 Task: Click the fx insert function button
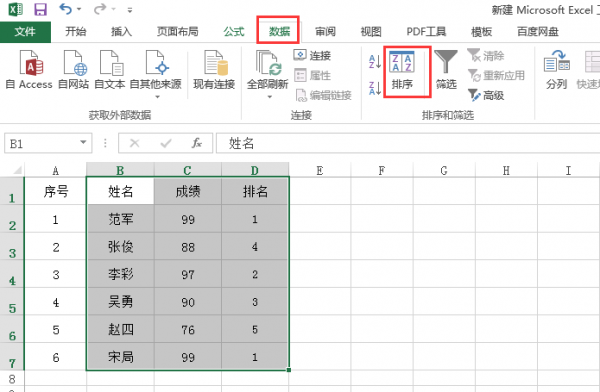(x=197, y=143)
